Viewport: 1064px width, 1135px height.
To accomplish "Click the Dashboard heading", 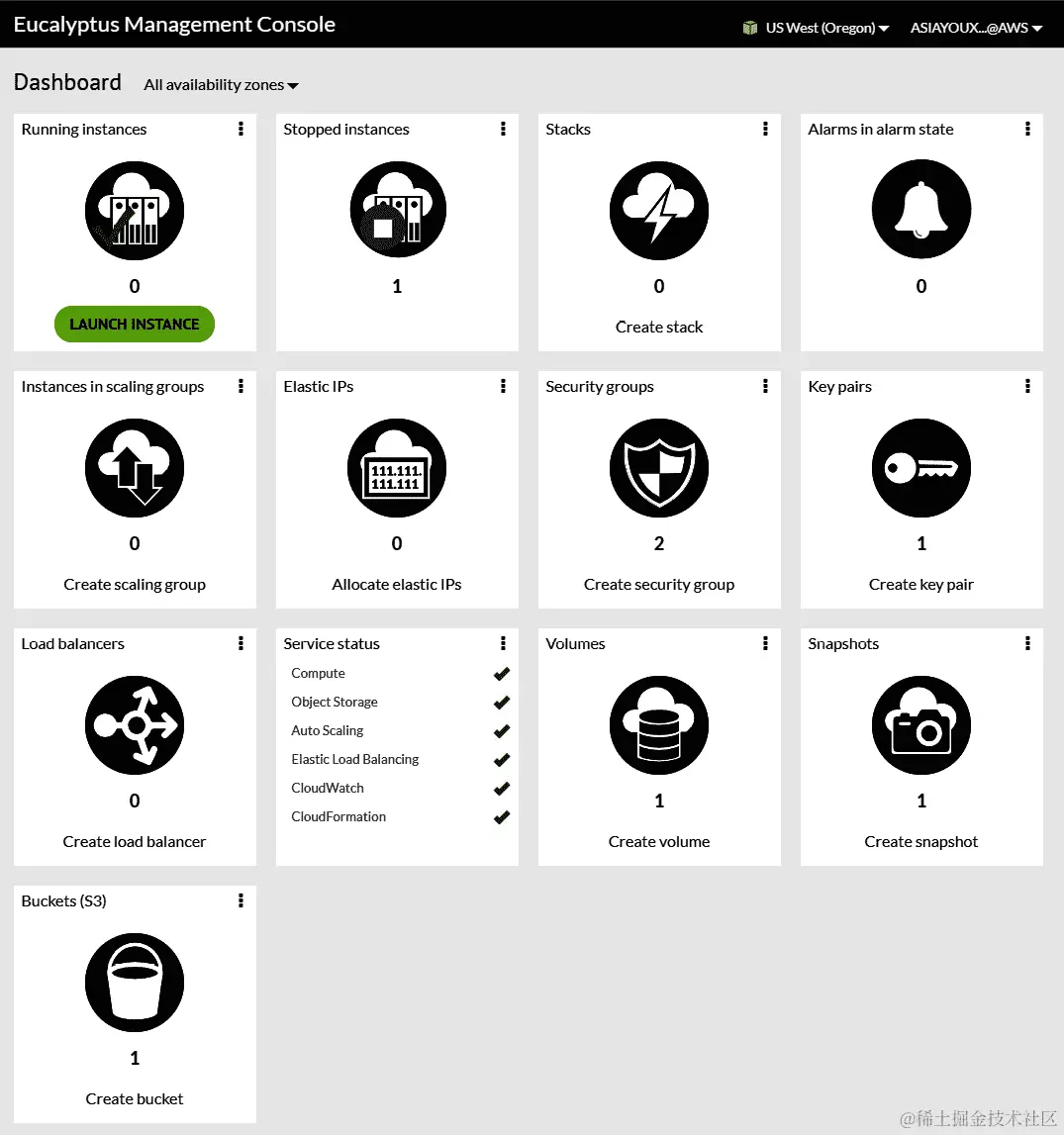I will (x=67, y=82).
